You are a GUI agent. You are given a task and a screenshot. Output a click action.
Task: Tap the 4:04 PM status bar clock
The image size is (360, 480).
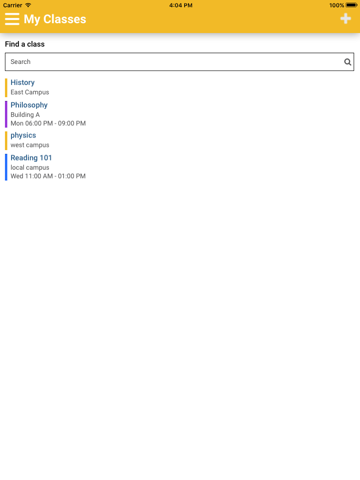(180, 5)
